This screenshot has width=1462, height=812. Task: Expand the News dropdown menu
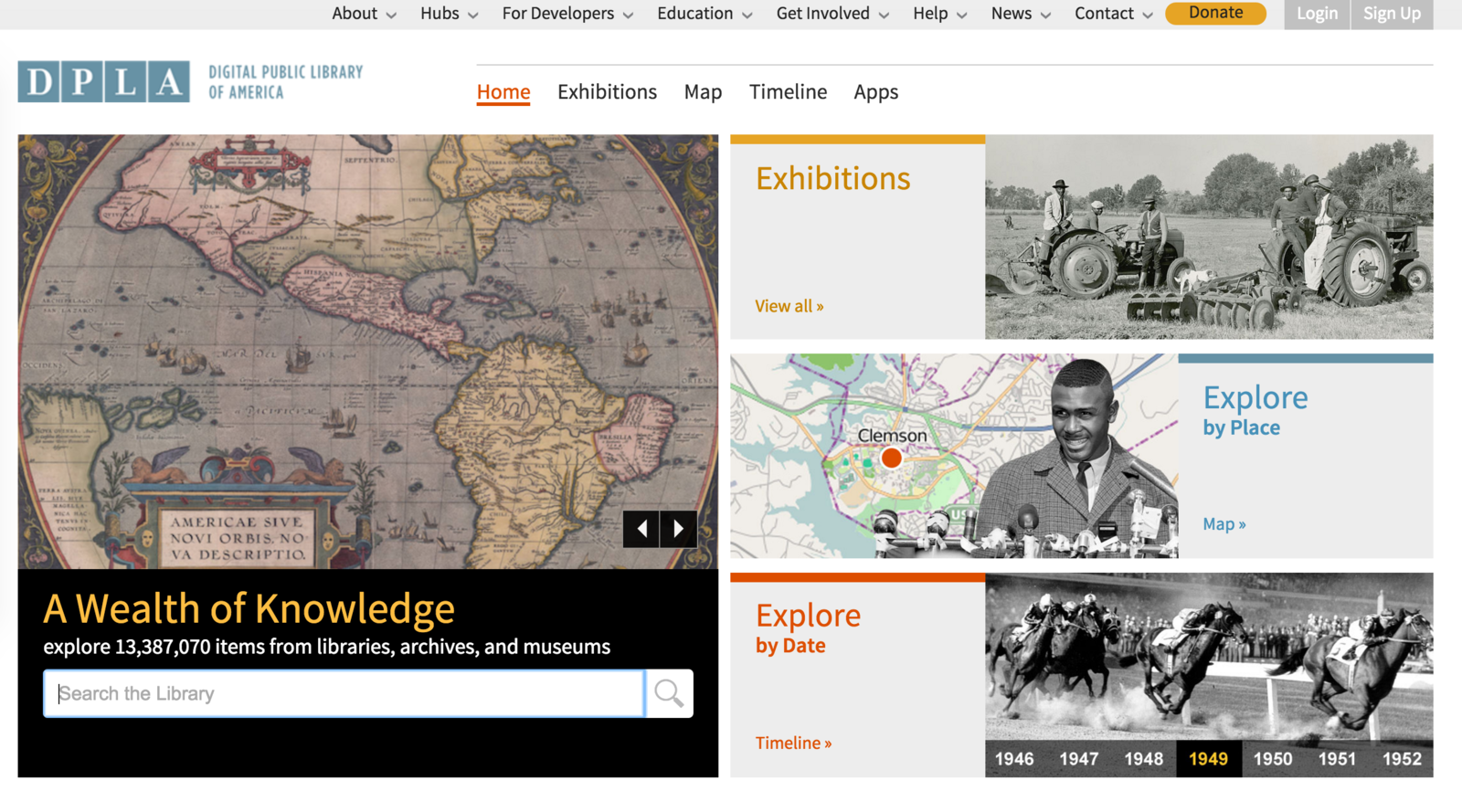pos(1021,14)
